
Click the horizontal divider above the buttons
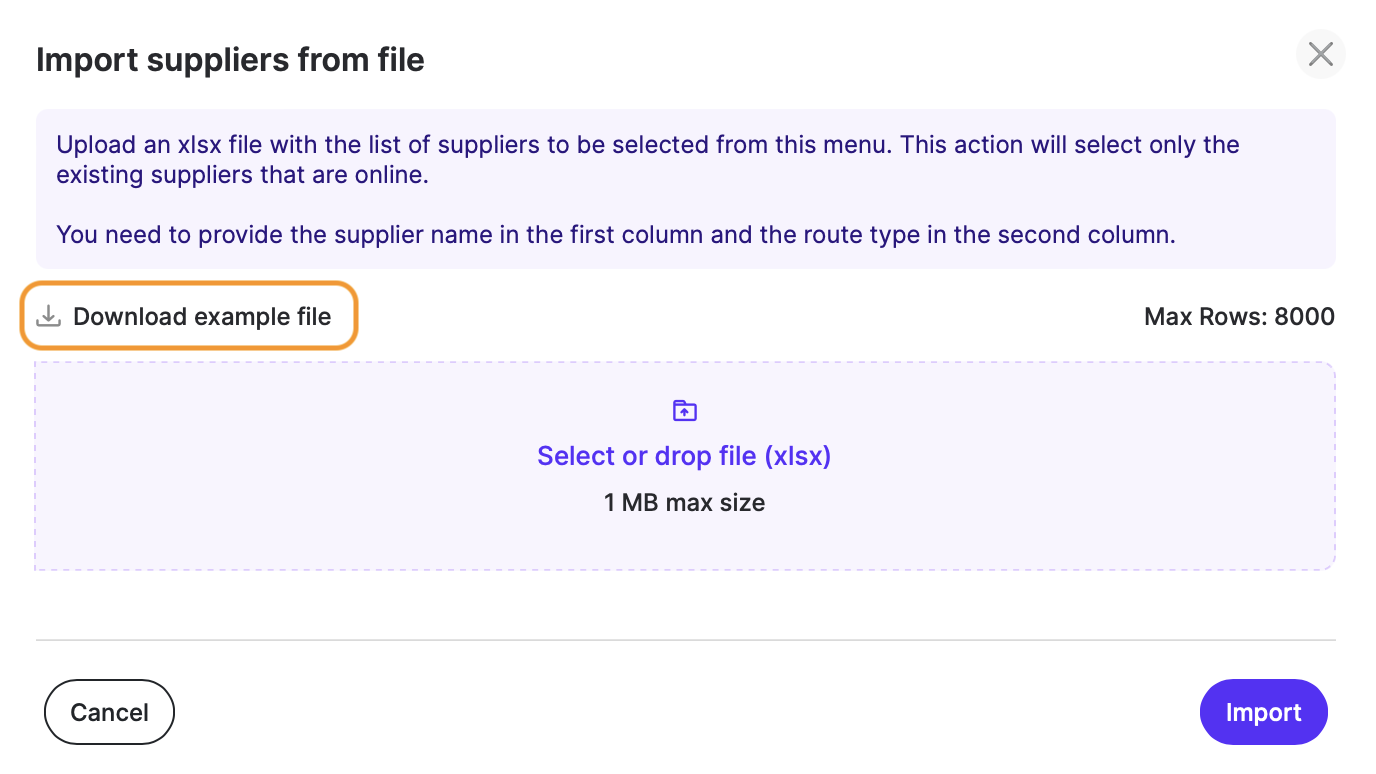pyautogui.click(x=685, y=639)
